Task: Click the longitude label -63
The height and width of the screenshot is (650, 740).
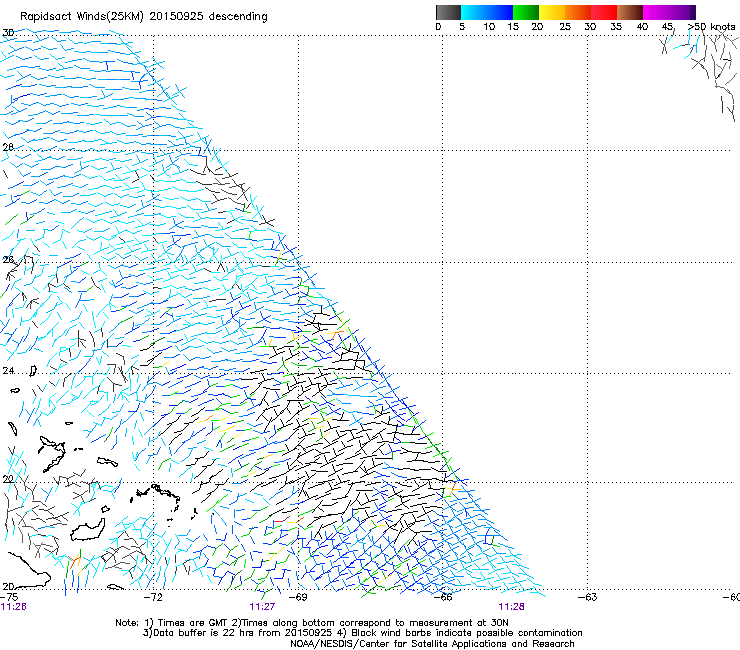Action: click(x=588, y=597)
